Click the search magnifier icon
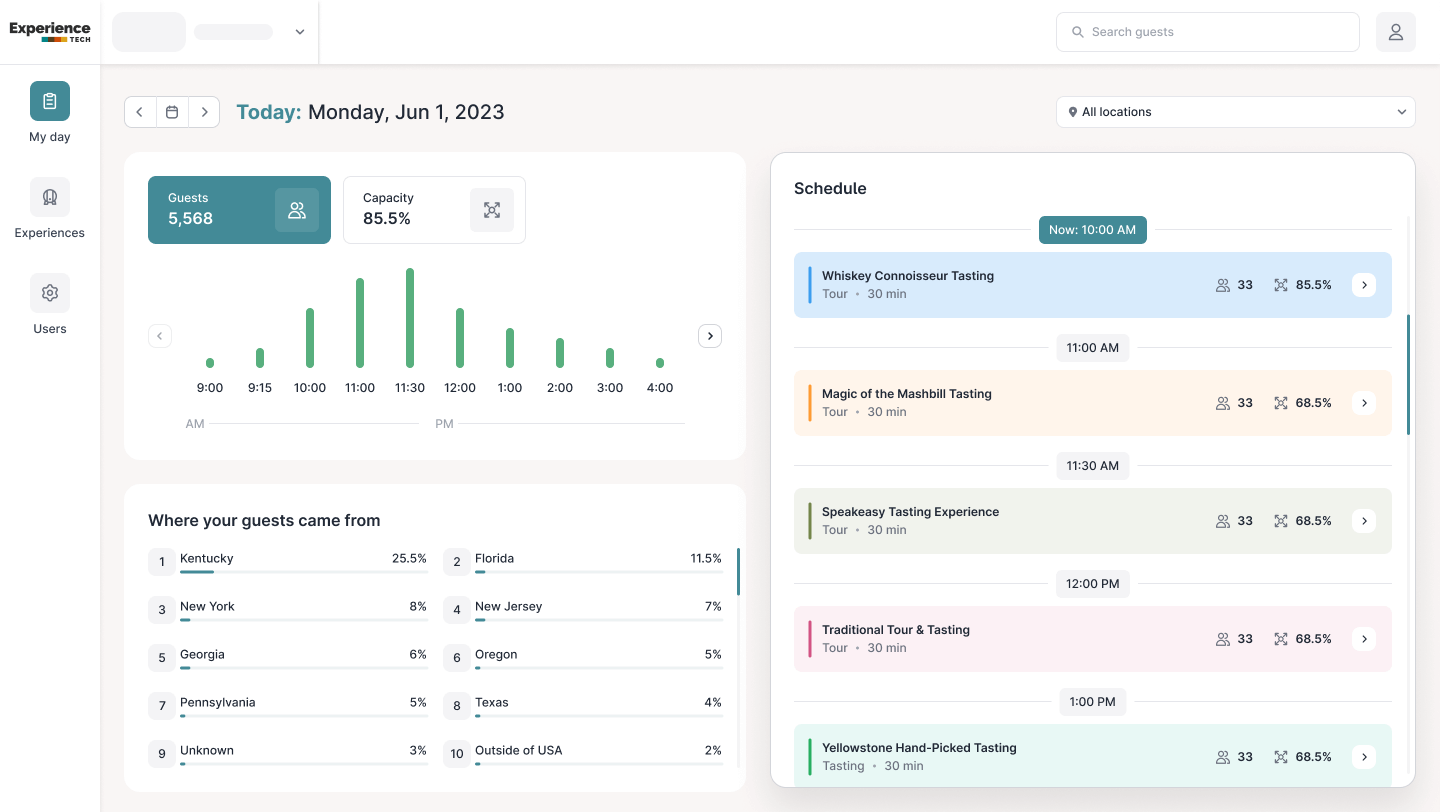The height and width of the screenshot is (812, 1440). pyautogui.click(x=1078, y=32)
